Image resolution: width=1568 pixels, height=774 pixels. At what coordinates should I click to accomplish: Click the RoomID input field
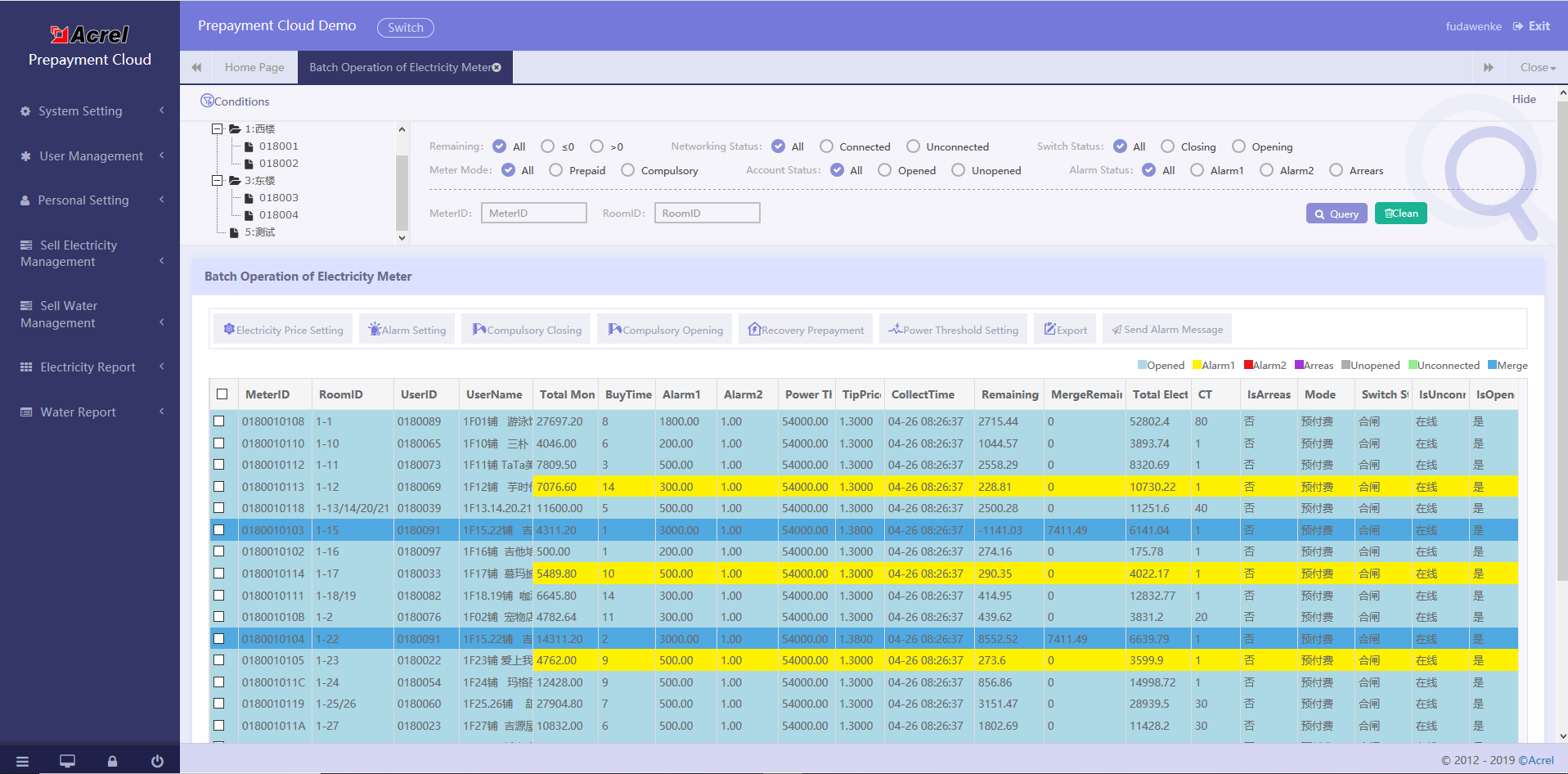(x=708, y=213)
